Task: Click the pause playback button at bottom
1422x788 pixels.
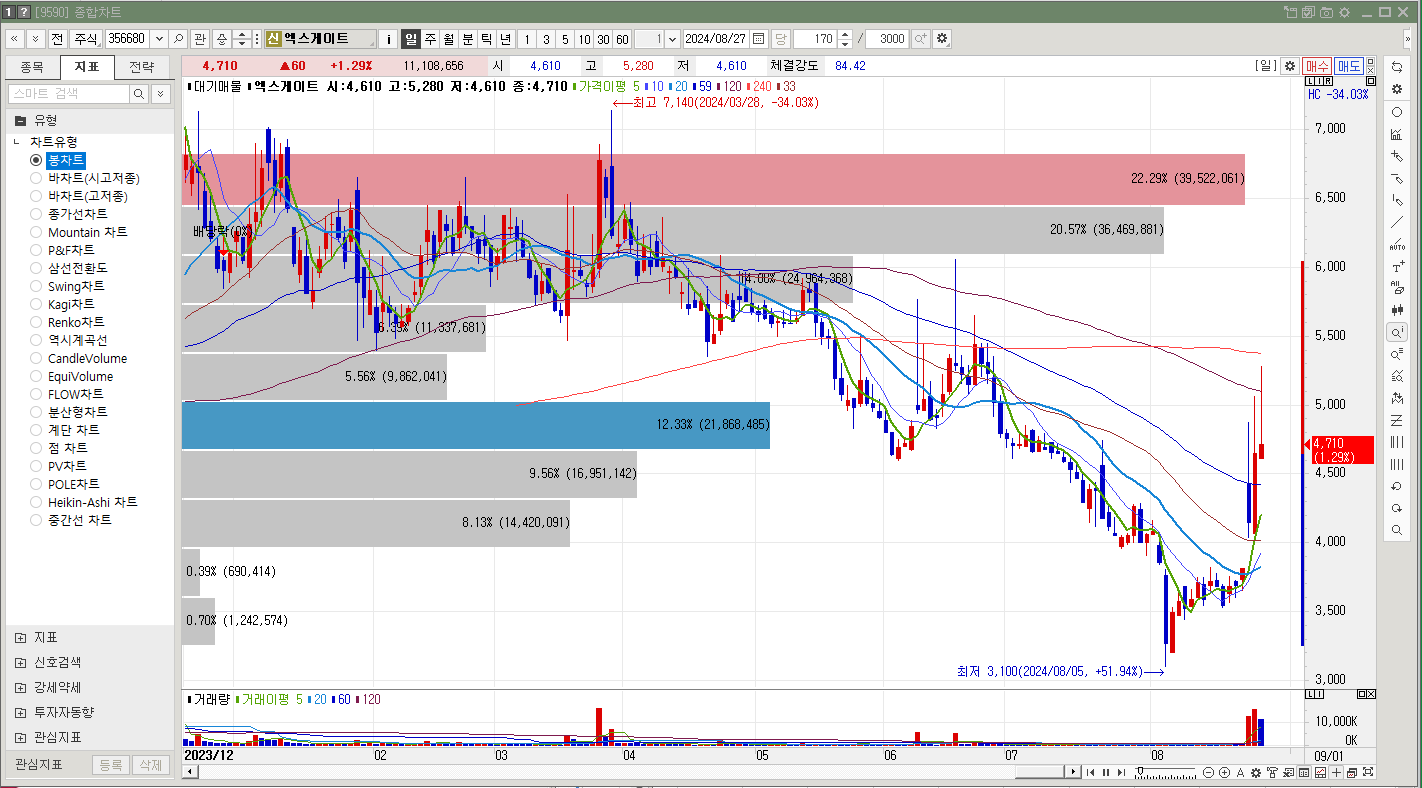Action: tap(1106, 772)
